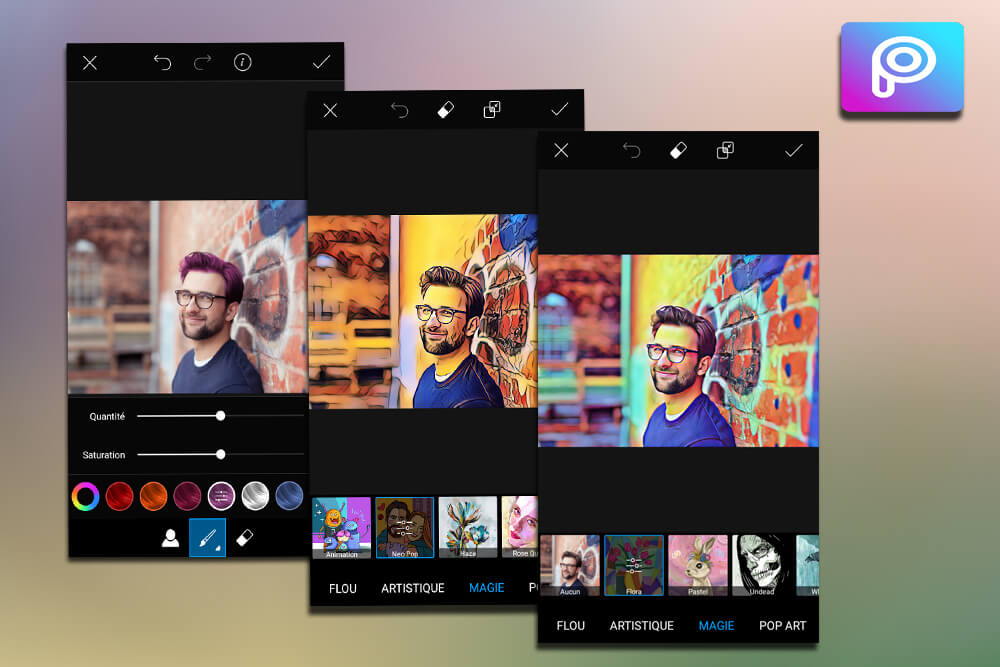Apply the Animation magic effect thumbnail
Image resolution: width=1000 pixels, height=667 pixels.
pyautogui.click(x=341, y=527)
